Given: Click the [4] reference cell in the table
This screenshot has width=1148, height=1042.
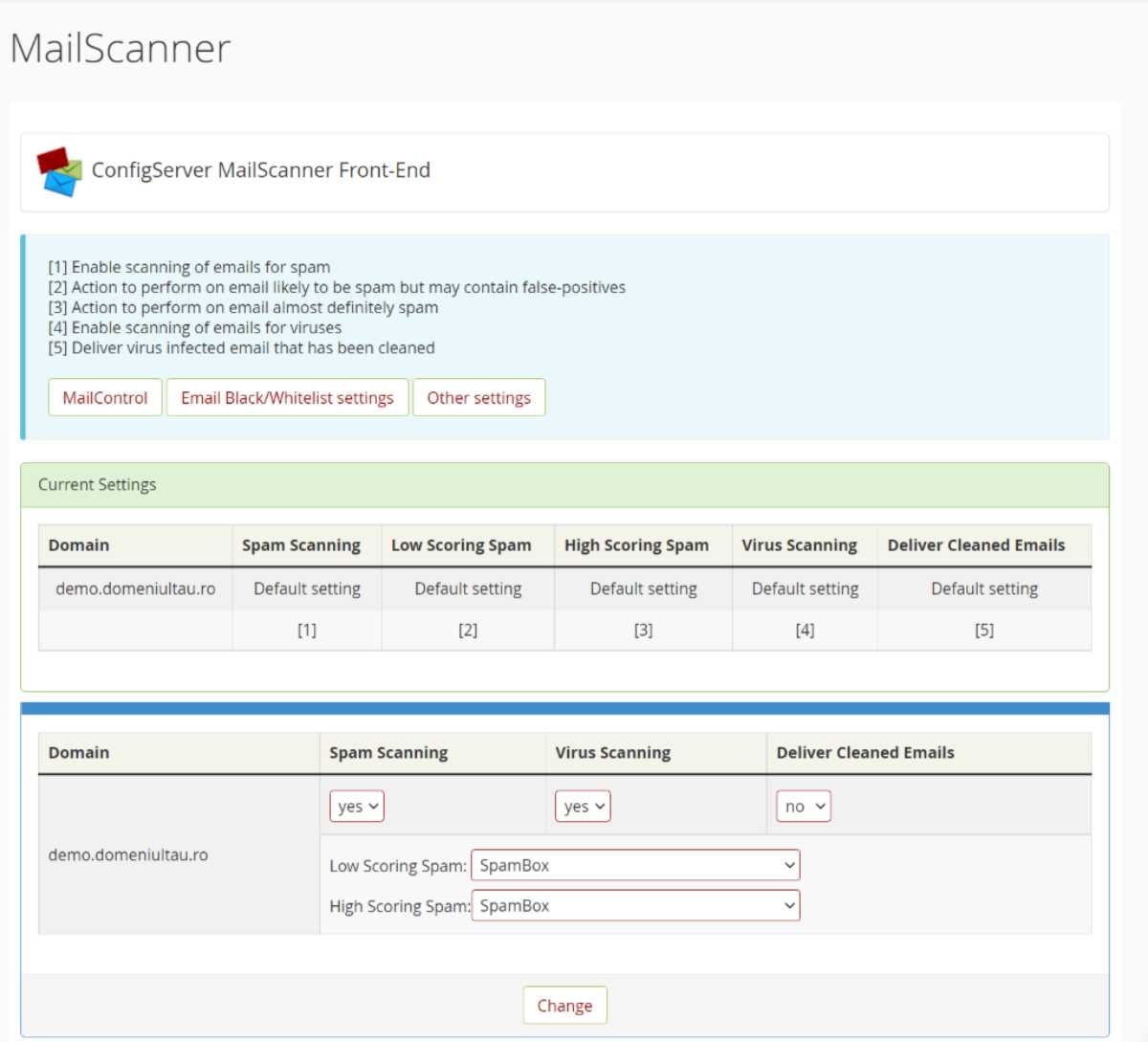Looking at the screenshot, I should pyautogui.click(x=806, y=630).
